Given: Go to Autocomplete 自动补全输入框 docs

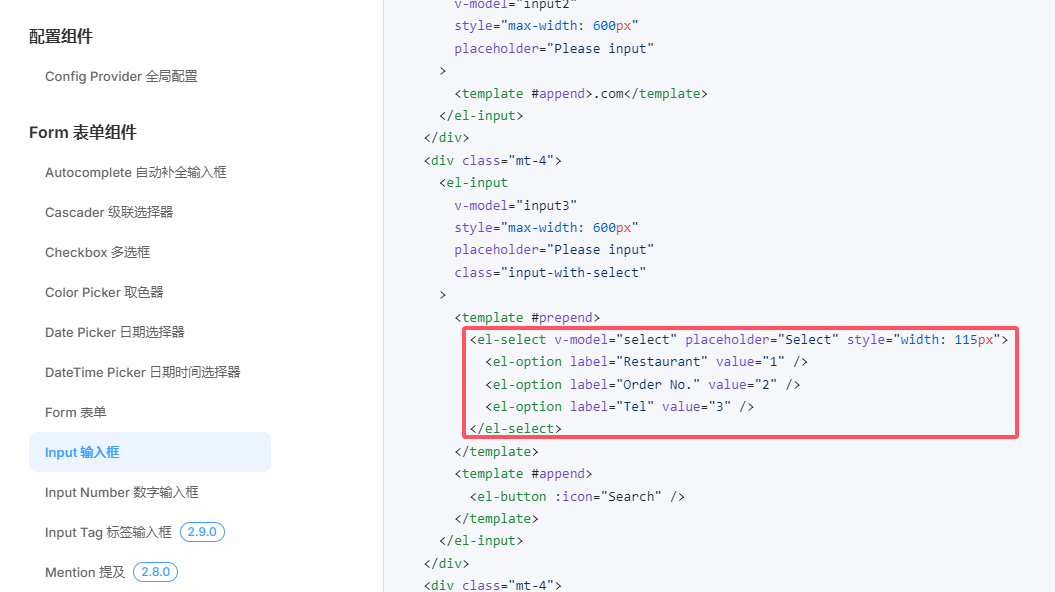Looking at the screenshot, I should click(135, 172).
